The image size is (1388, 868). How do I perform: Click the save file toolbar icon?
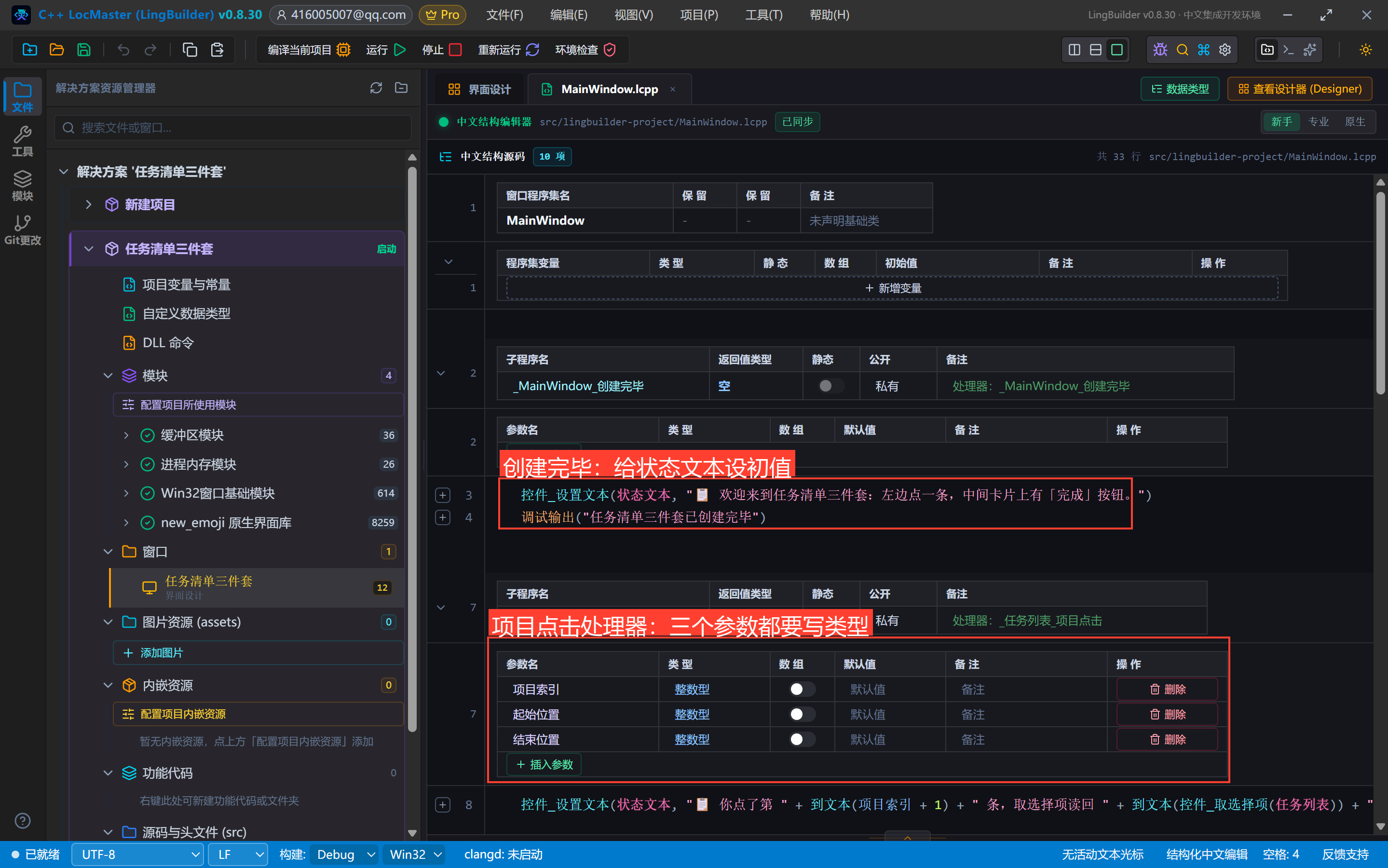(x=84, y=50)
